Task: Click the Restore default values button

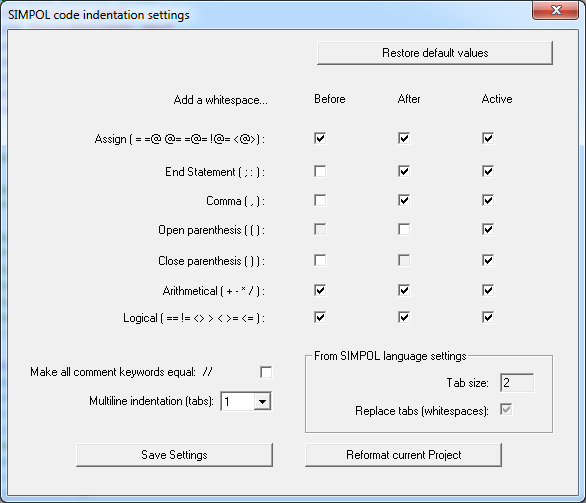Action: tap(435, 53)
